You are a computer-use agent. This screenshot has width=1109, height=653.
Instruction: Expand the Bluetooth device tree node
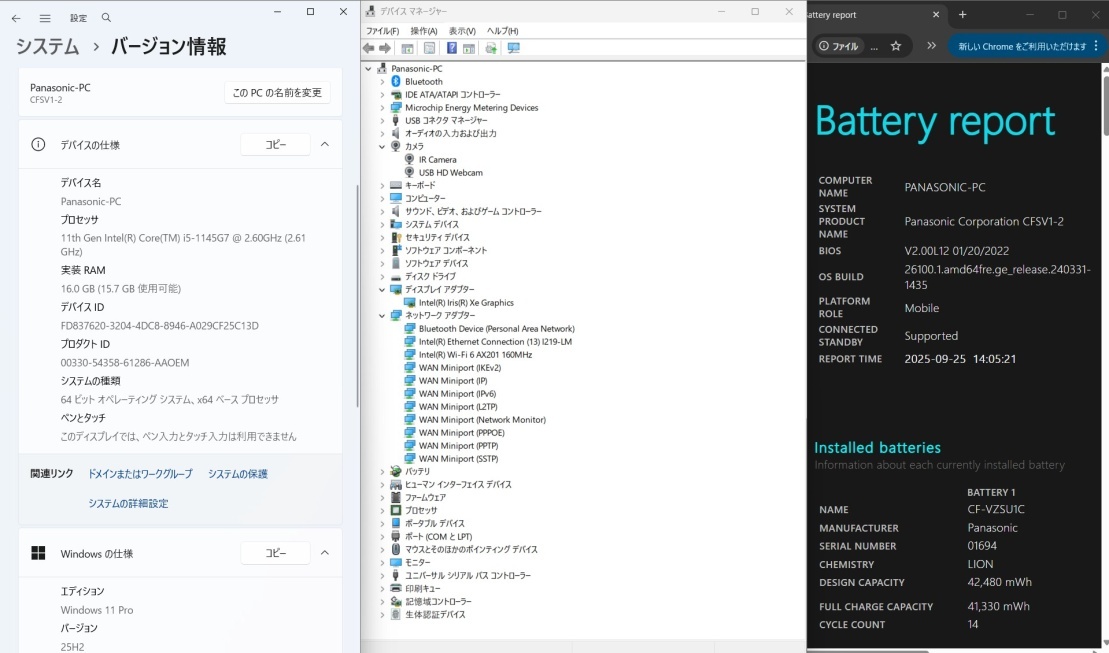click(x=382, y=82)
